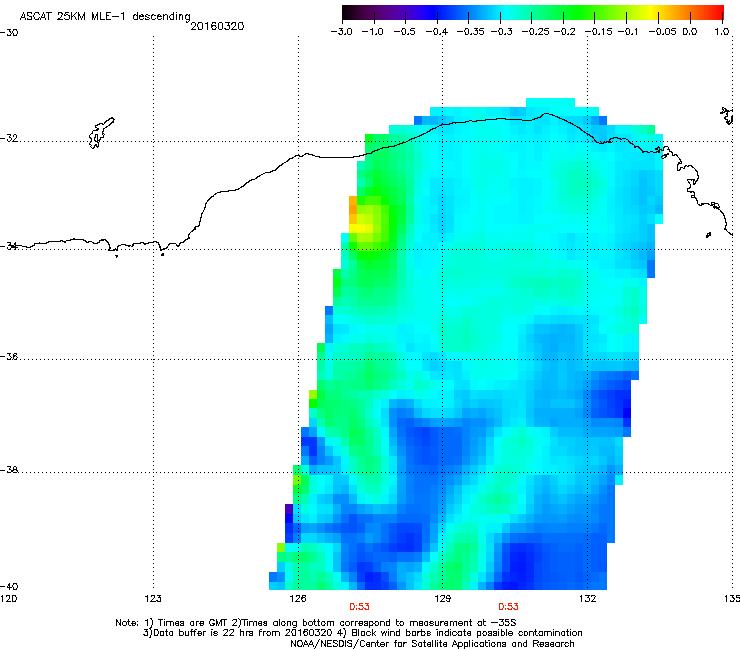The image size is (740, 650).
Task: Click the NOAA/NESDIS credit line
Action: (x=432, y=644)
